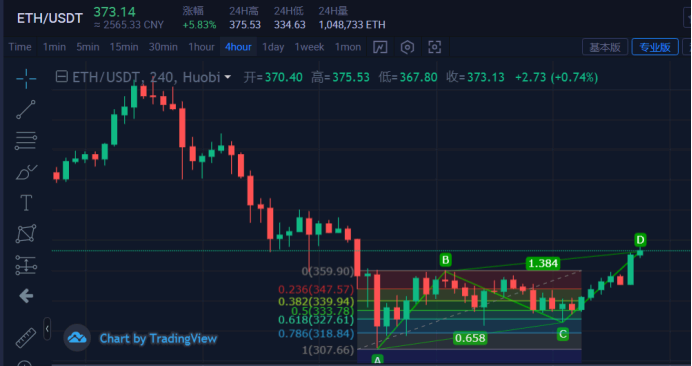Select pattern point B marker
The image size is (692, 366).
445,260
